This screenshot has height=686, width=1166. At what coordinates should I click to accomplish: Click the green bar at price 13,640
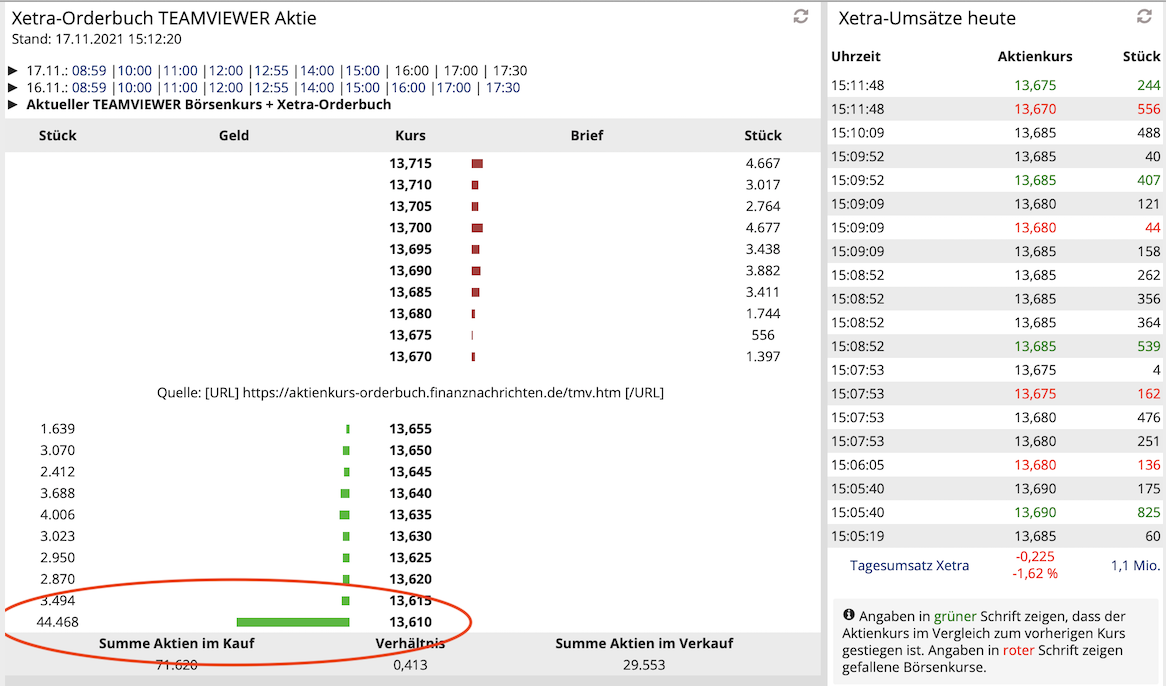[x=345, y=493]
